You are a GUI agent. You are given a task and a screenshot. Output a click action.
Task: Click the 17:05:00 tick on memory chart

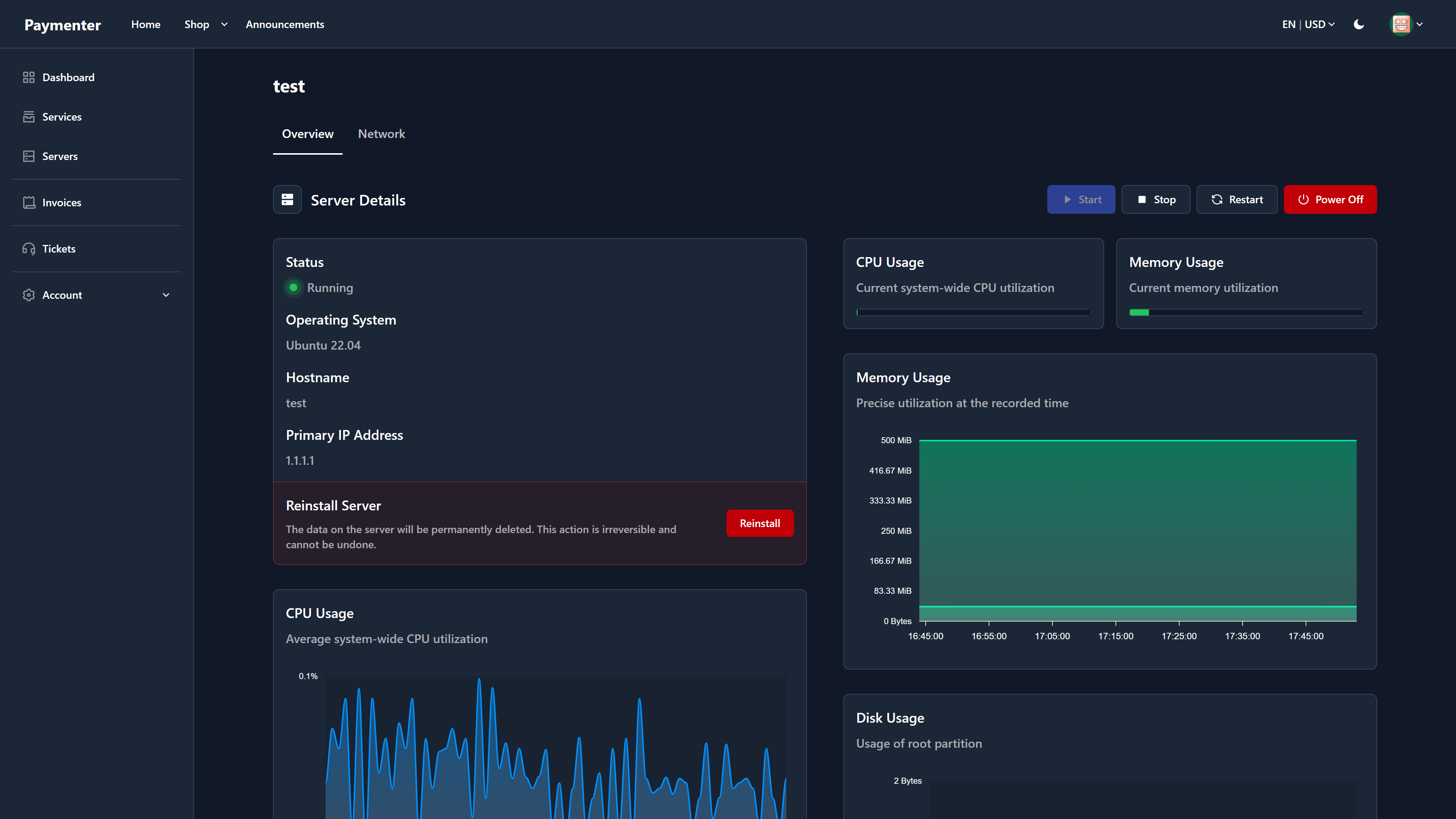coord(1053,636)
